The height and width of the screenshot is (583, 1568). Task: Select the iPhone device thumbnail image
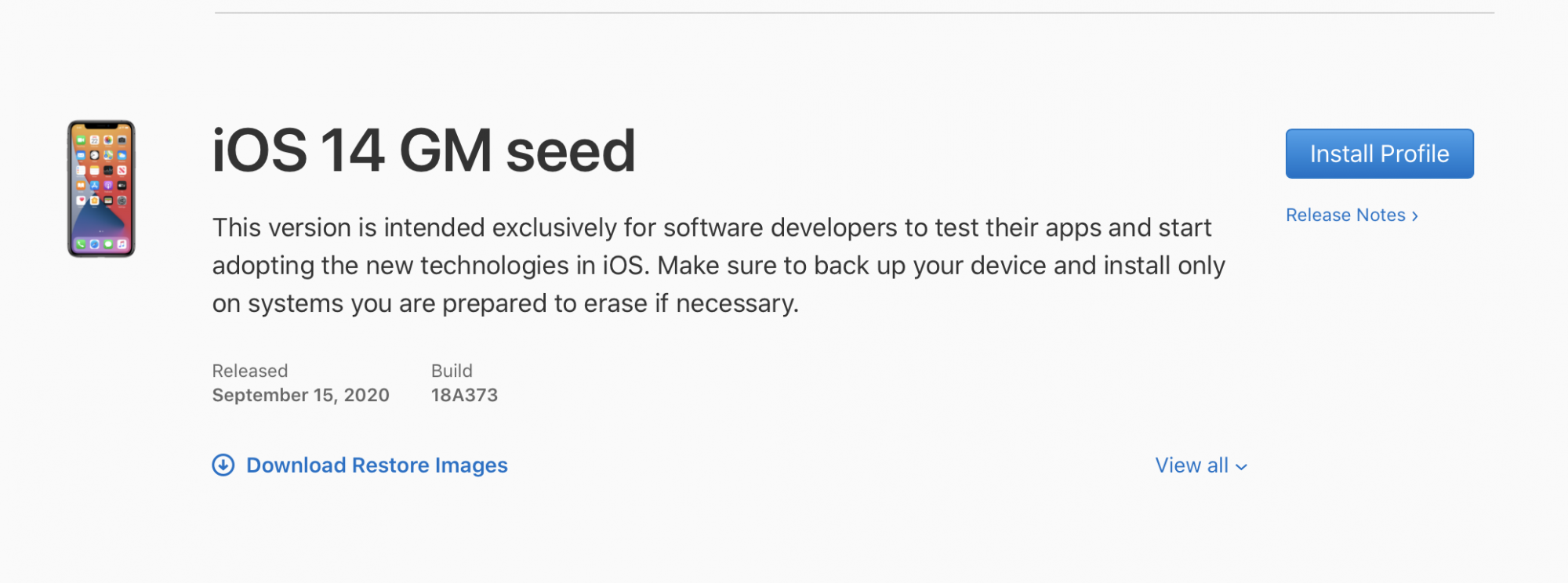[x=101, y=189]
